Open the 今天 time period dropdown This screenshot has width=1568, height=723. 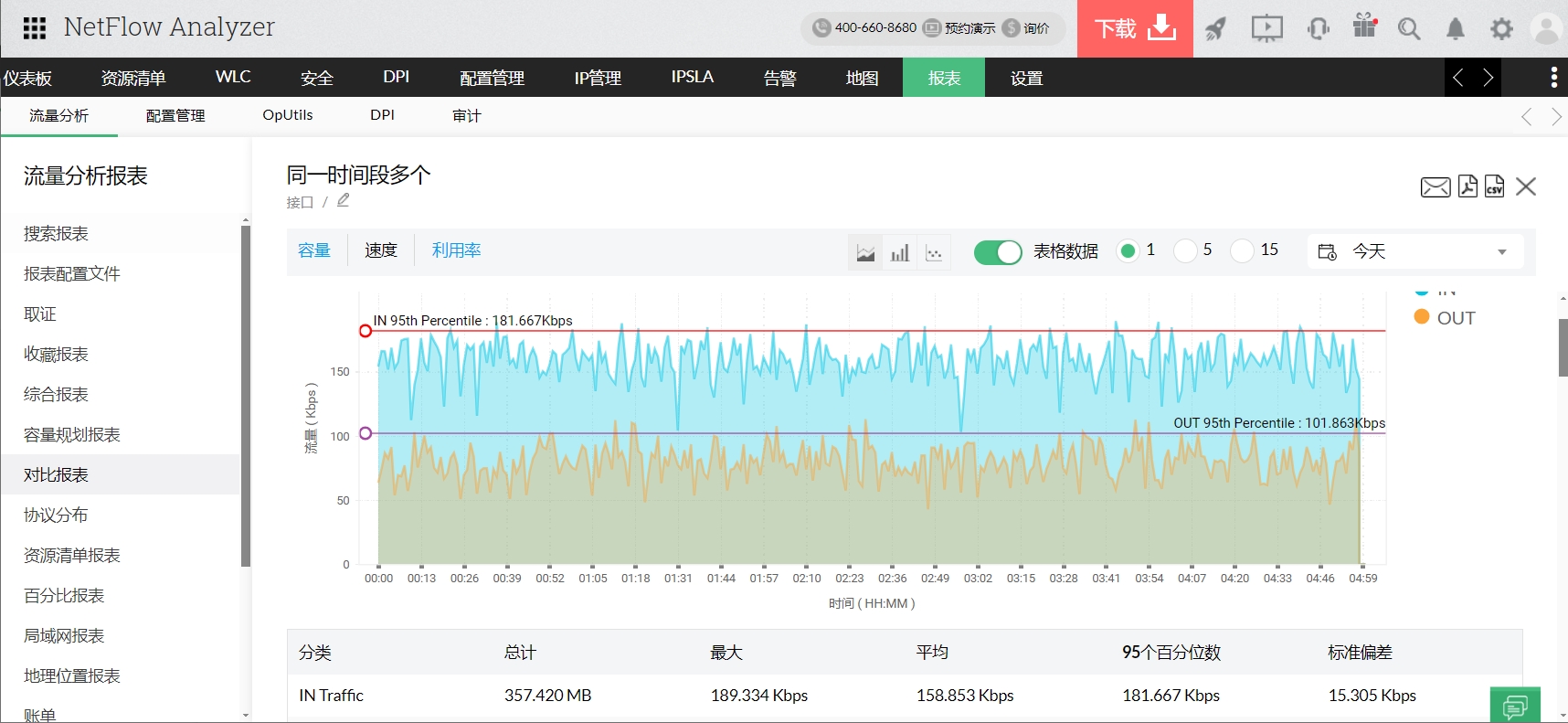(x=1414, y=251)
